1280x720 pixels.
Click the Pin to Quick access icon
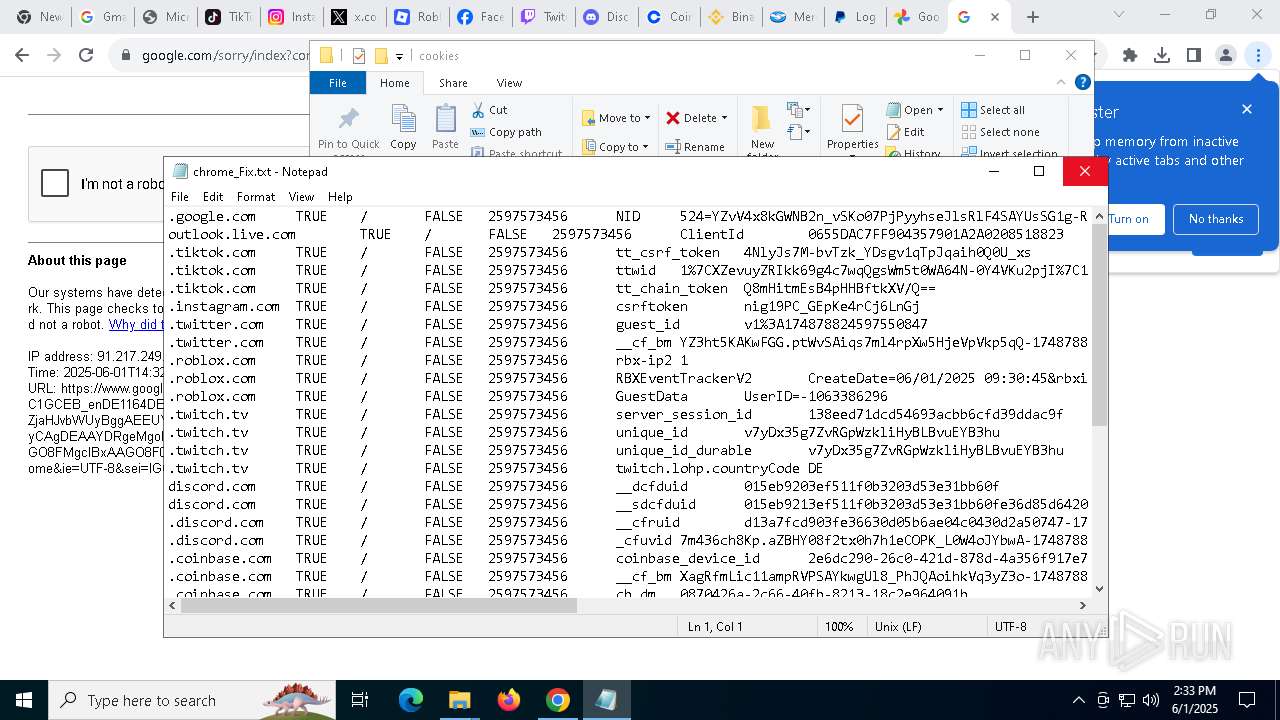point(349,120)
